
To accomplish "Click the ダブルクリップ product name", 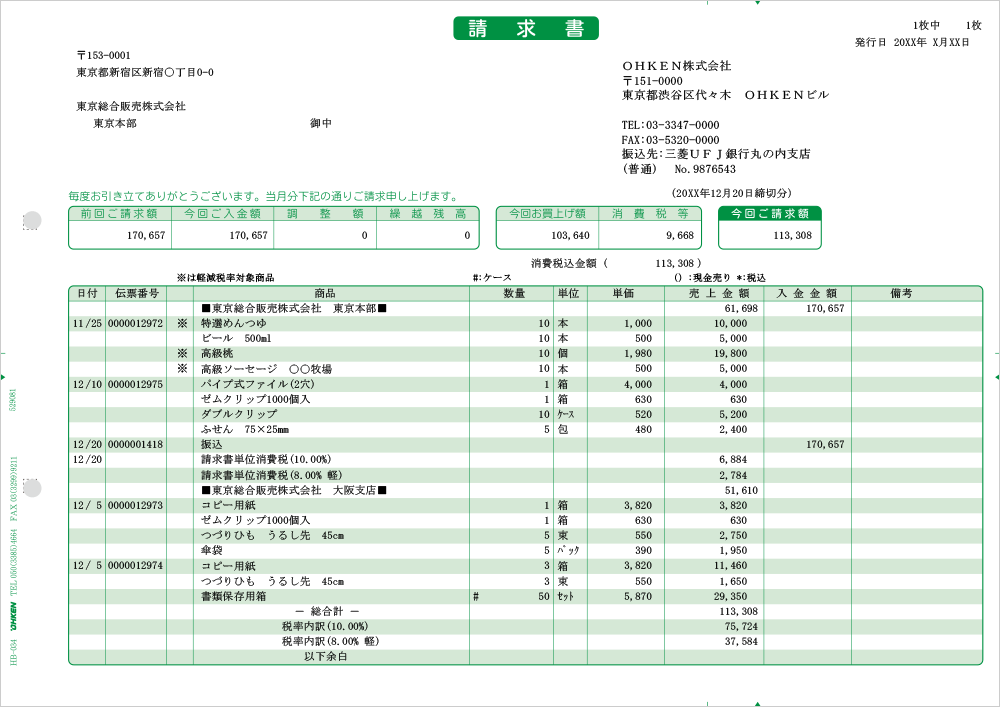I will [239, 414].
